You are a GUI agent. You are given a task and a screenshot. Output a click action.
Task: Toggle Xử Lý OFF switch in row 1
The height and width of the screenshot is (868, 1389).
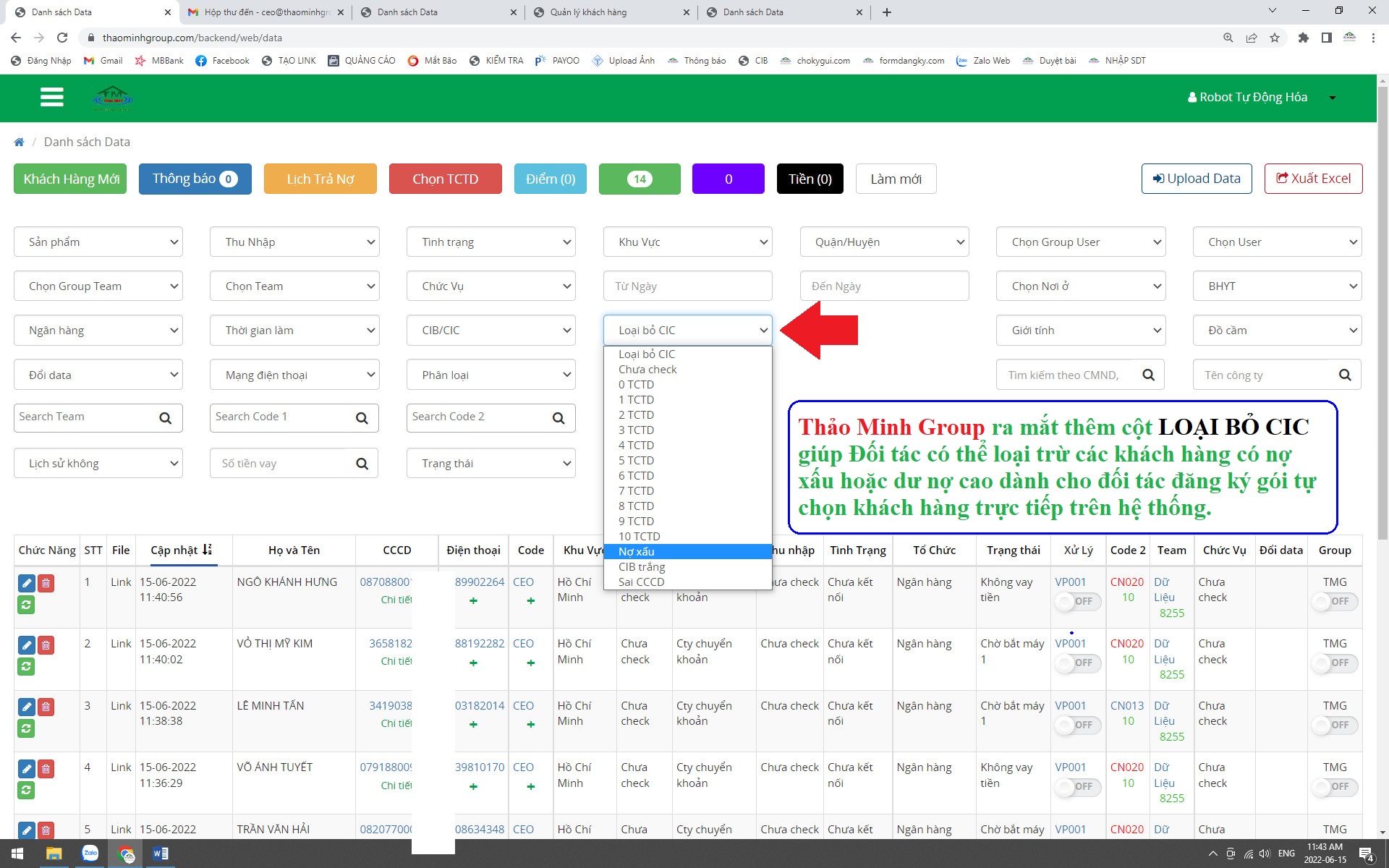pos(1077,601)
